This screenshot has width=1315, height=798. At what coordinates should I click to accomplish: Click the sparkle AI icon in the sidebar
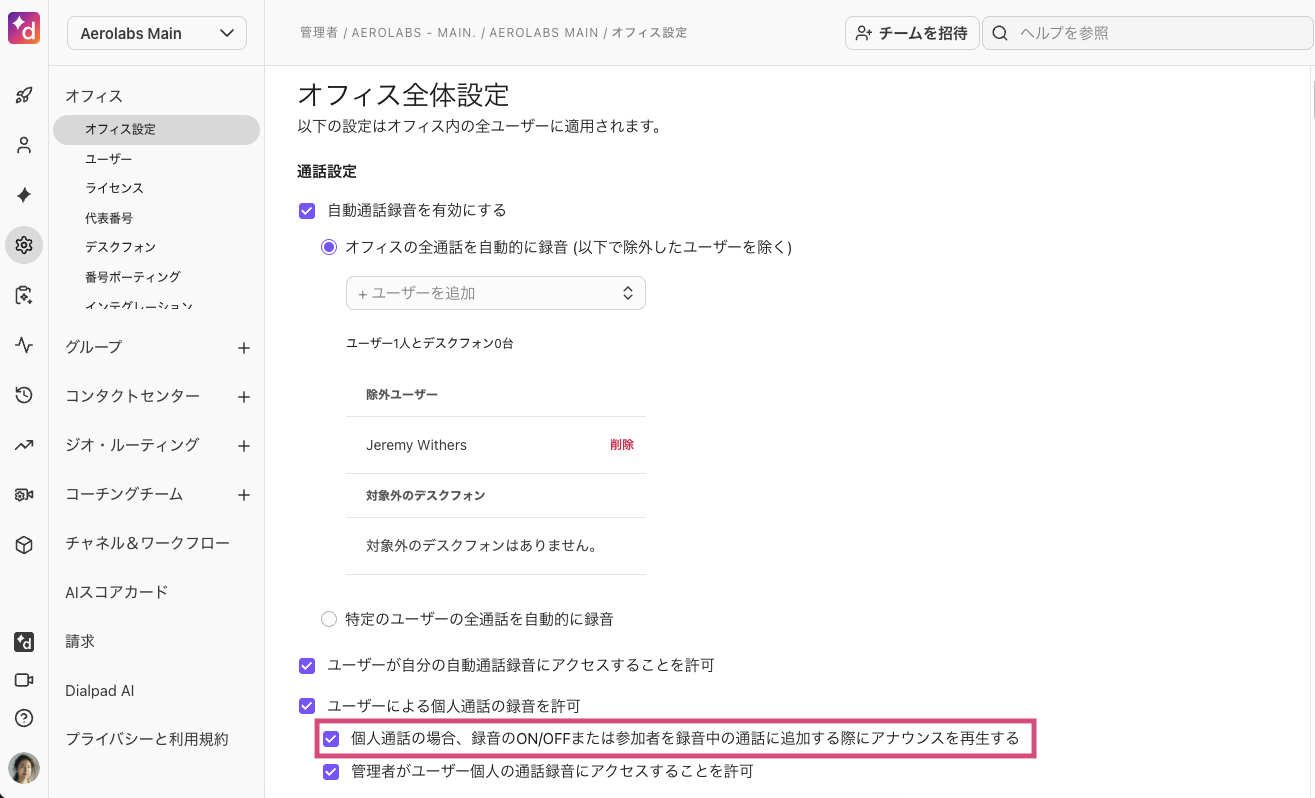point(23,194)
